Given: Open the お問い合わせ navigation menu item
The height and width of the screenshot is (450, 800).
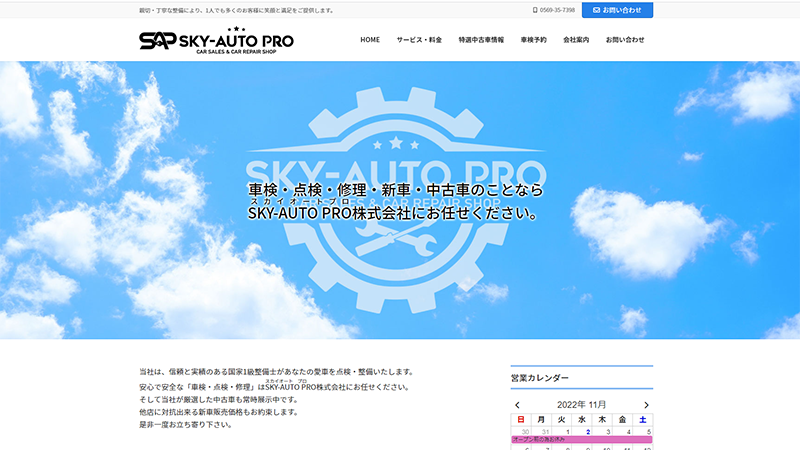Looking at the screenshot, I should pyautogui.click(x=625, y=40).
